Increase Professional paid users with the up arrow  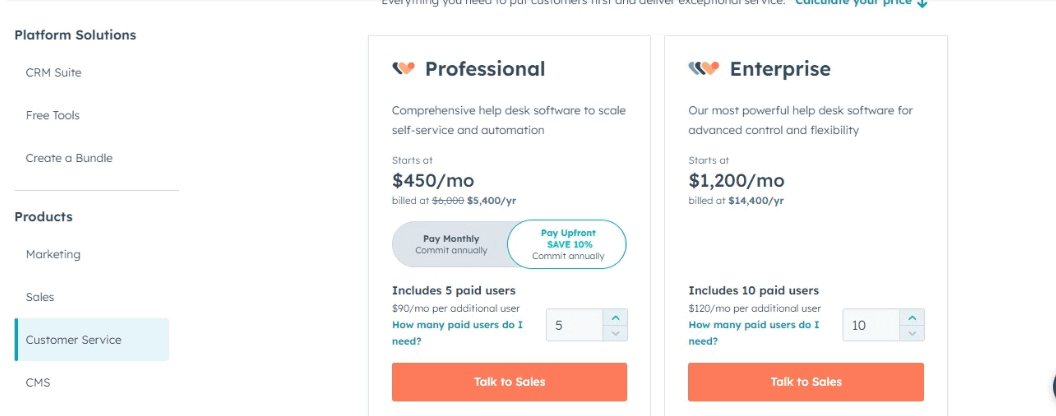point(615,317)
